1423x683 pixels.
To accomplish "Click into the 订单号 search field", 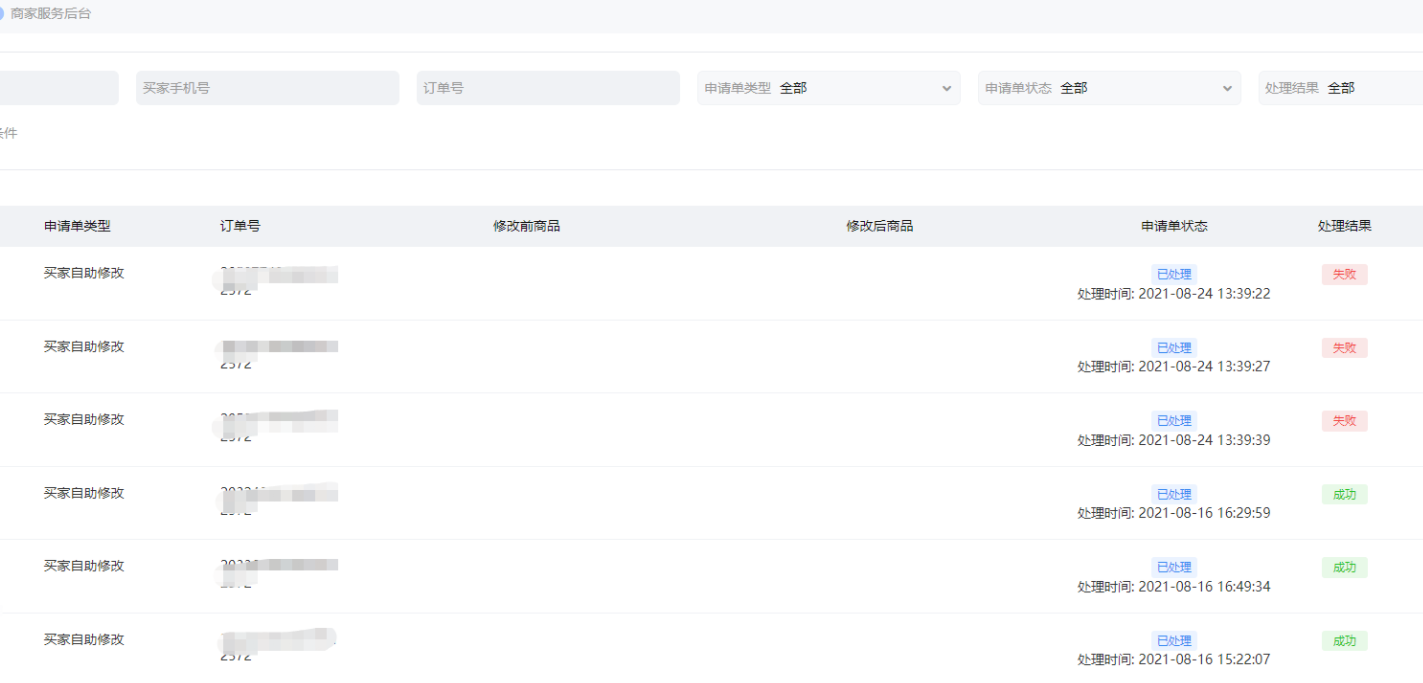I will point(548,88).
